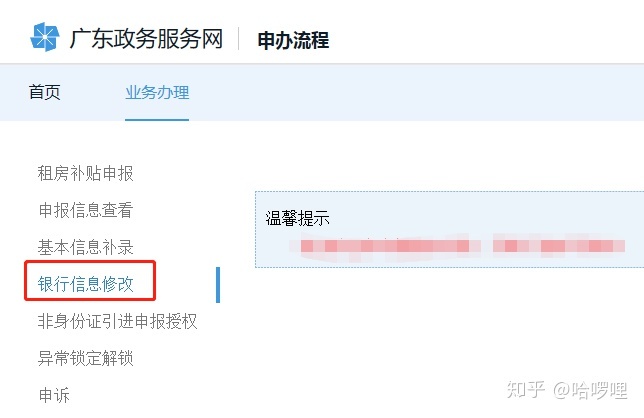This screenshot has height=418, width=644.
Task: Switch to the 业务办理 tab
Action: pyautogui.click(x=157, y=92)
